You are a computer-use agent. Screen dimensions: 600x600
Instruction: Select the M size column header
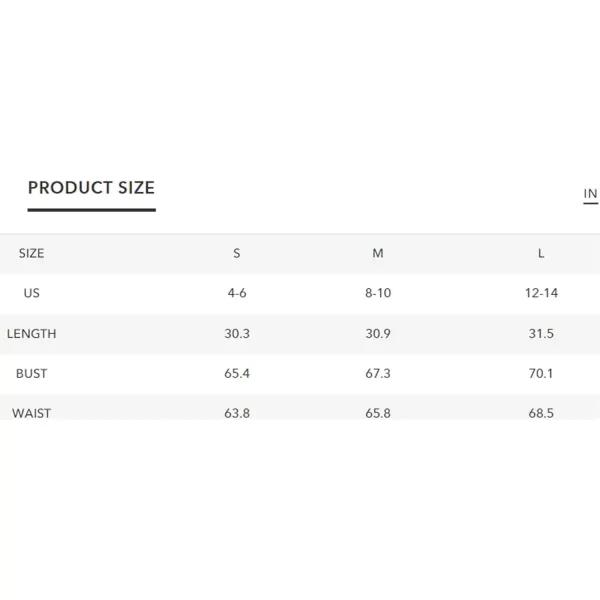(378, 253)
